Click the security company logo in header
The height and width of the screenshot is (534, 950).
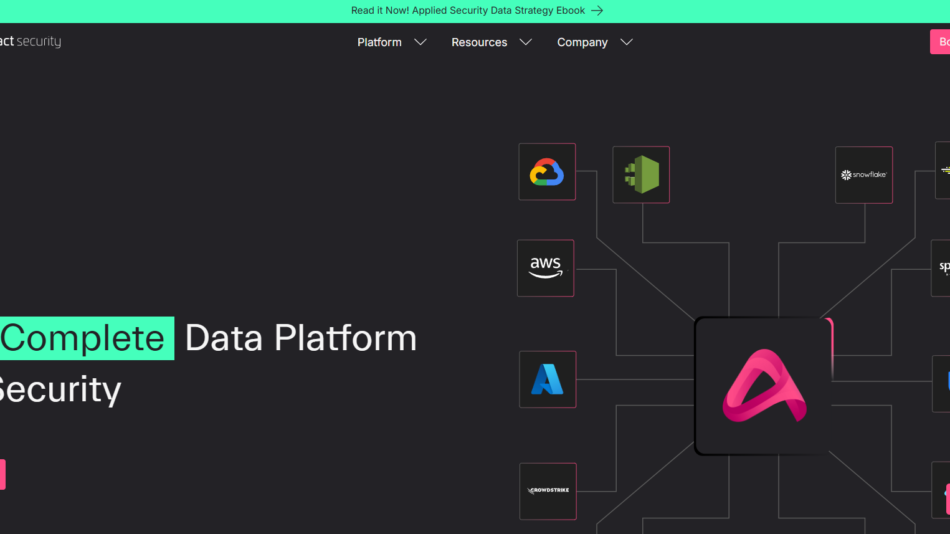pyautogui.click(x=30, y=42)
